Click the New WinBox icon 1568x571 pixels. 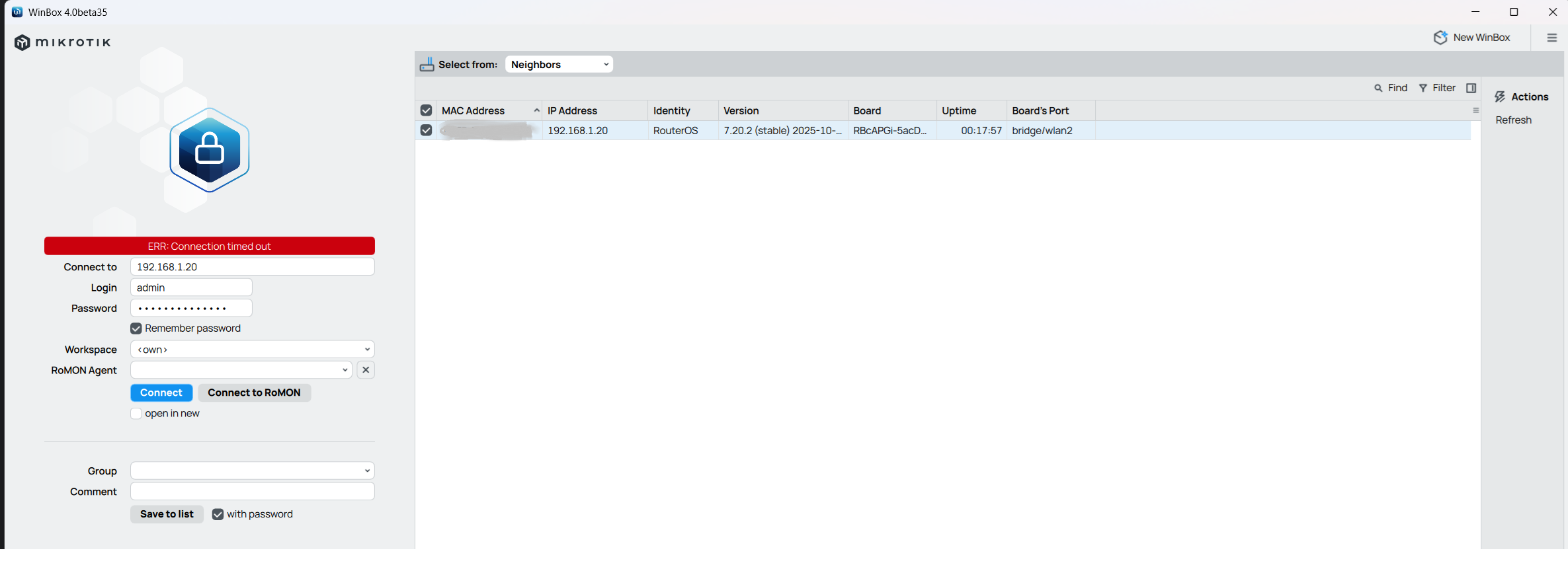[x=1440, y=38]
